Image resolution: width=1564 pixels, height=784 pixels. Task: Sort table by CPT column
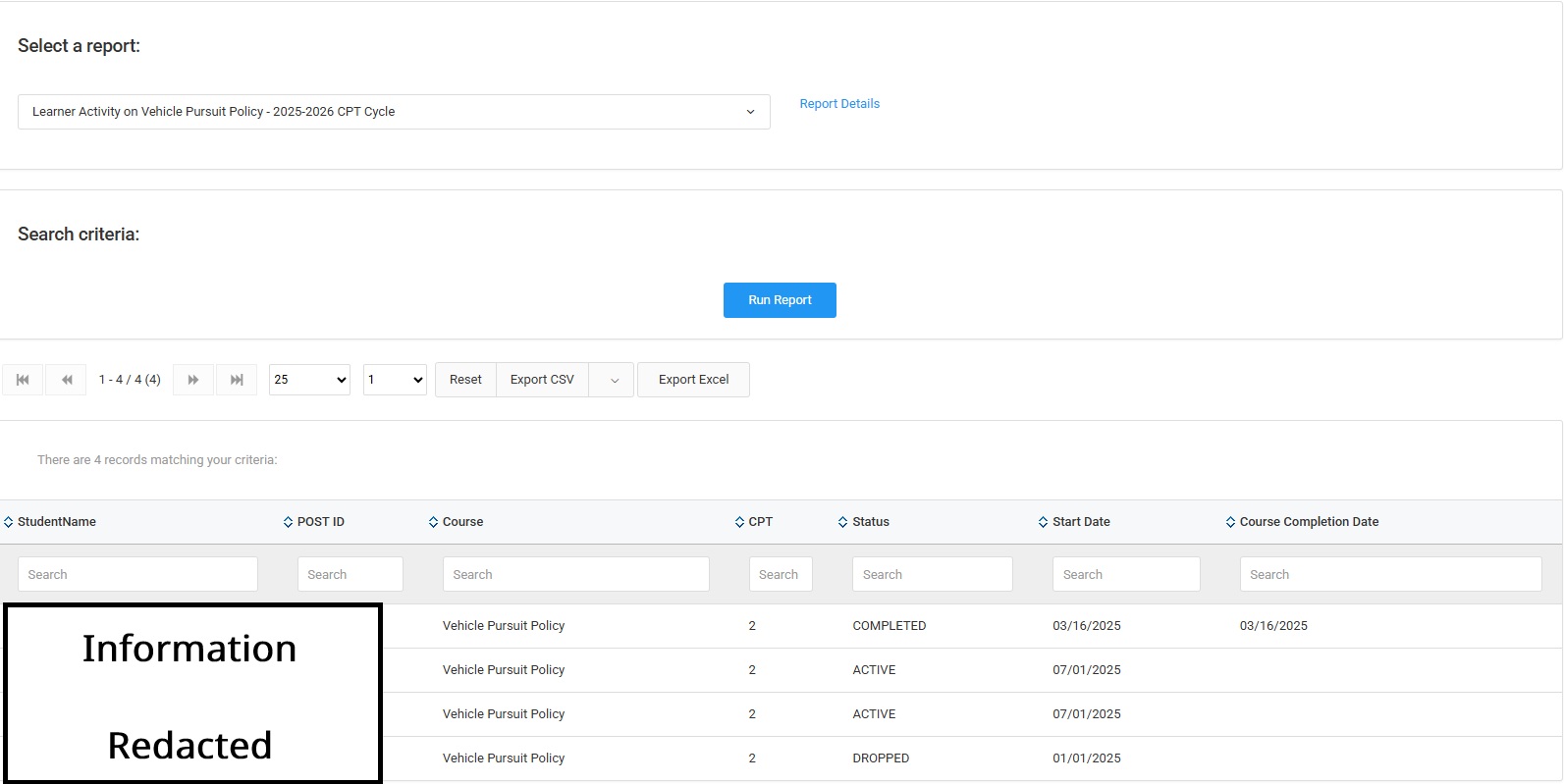(759, 522)
